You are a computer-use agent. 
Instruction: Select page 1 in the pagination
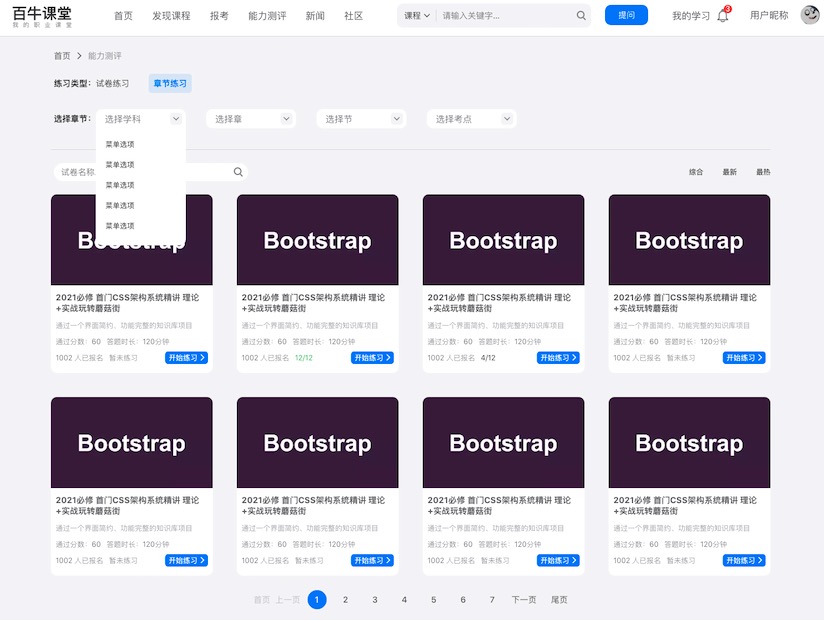[317, 600]
